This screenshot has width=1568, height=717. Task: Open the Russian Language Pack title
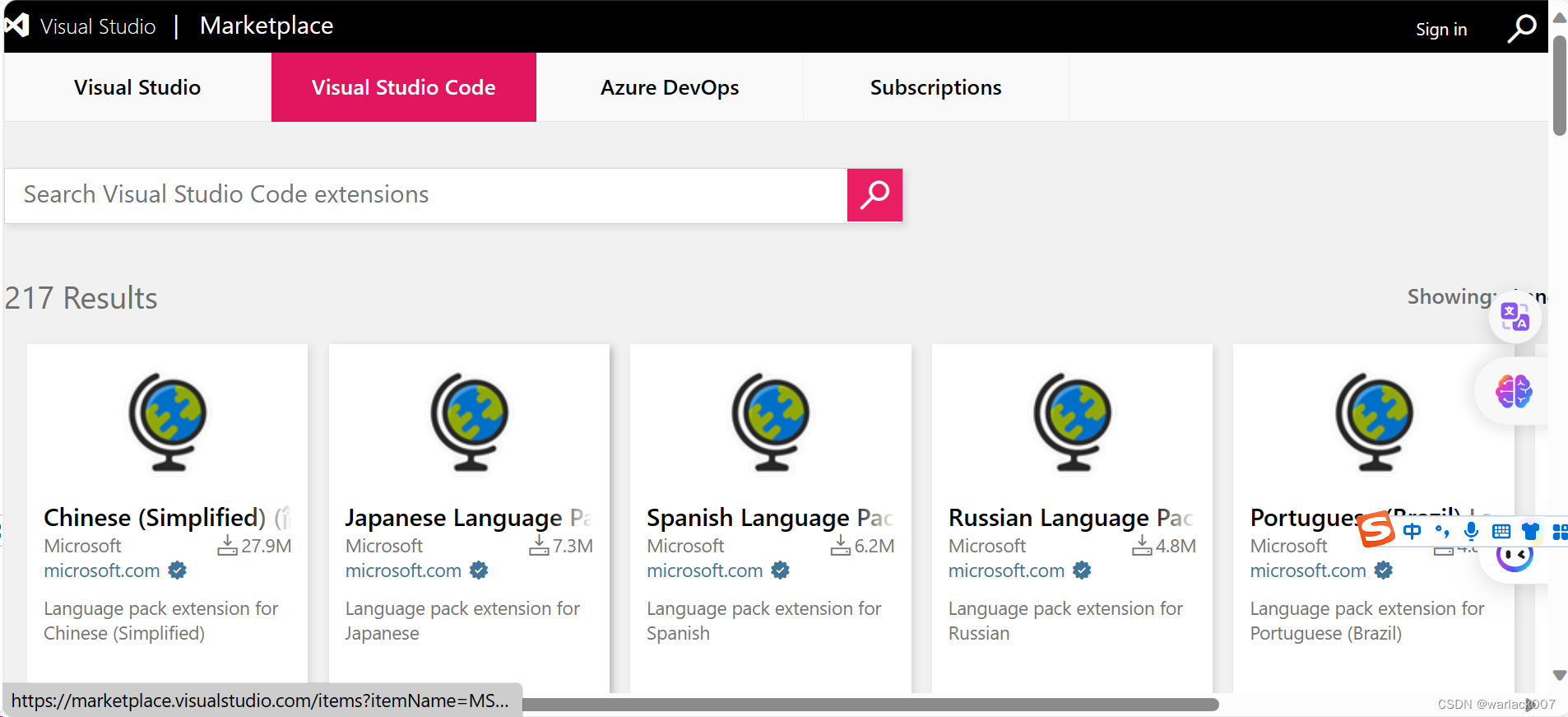(1072, 518)
